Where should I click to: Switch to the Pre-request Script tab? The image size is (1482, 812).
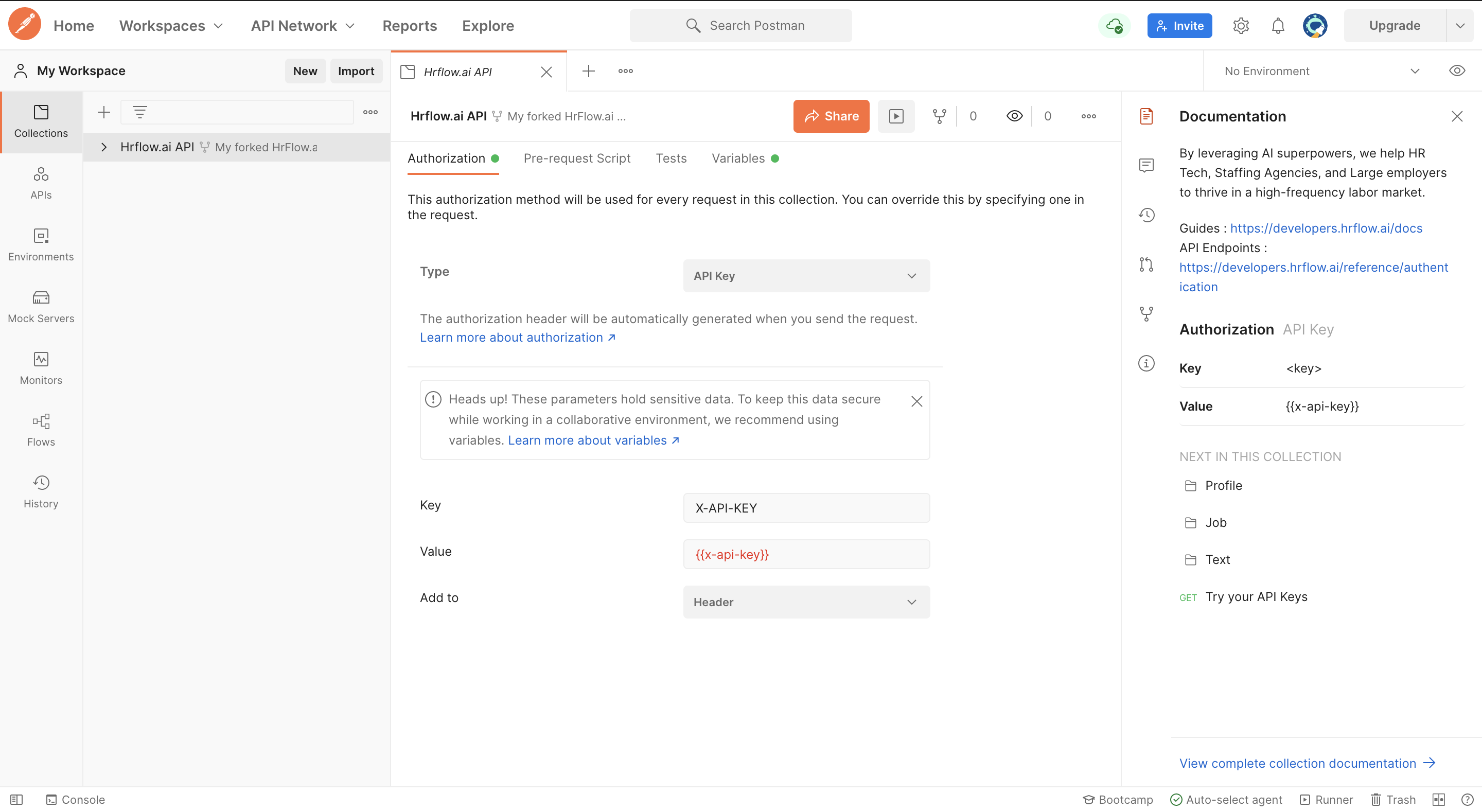(576, 158)
